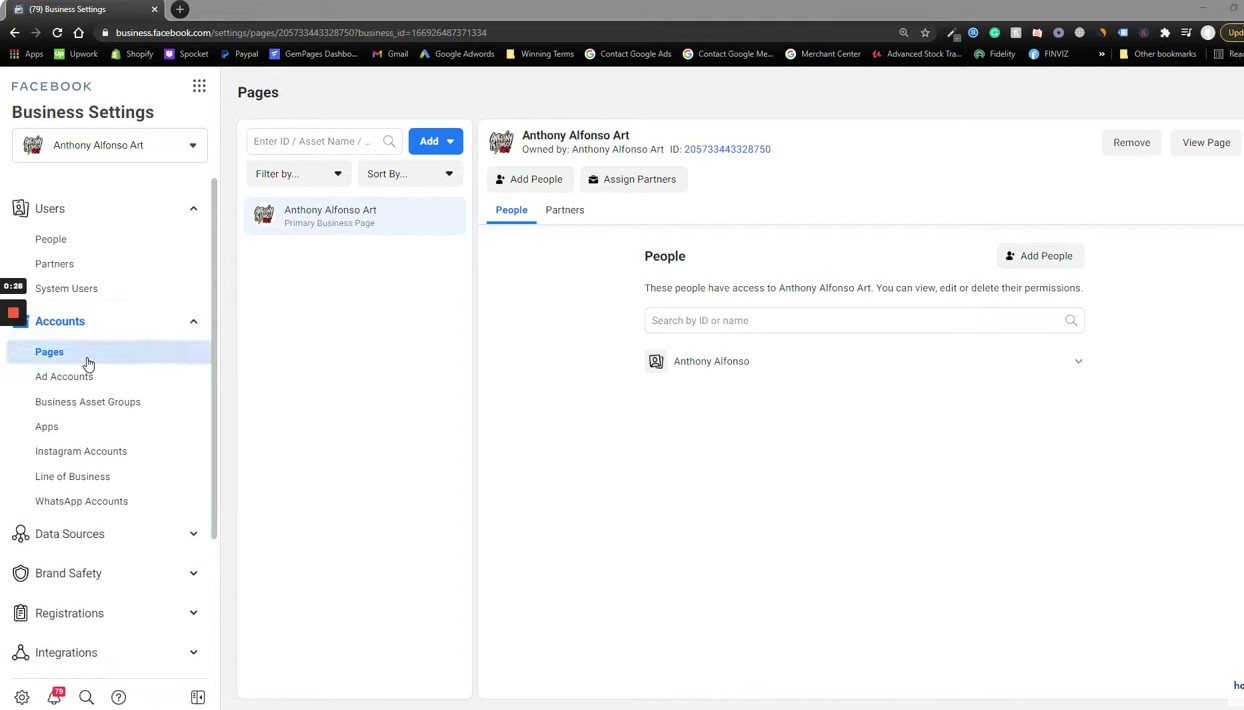The image size is (1244, 710).
Task: Switch to the People tab
Action: [511, 210]
